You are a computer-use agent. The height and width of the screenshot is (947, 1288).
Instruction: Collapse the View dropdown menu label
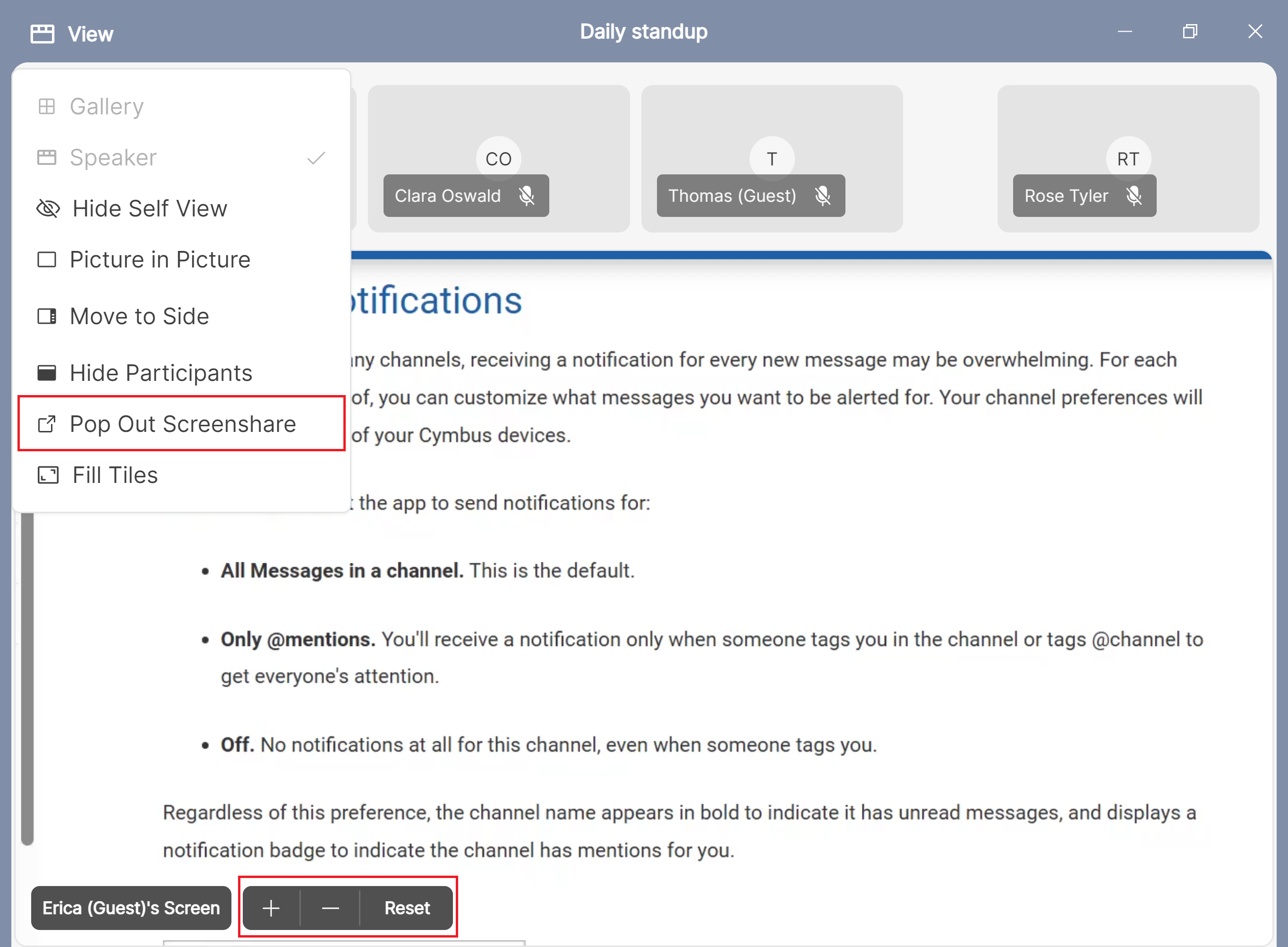90,34
